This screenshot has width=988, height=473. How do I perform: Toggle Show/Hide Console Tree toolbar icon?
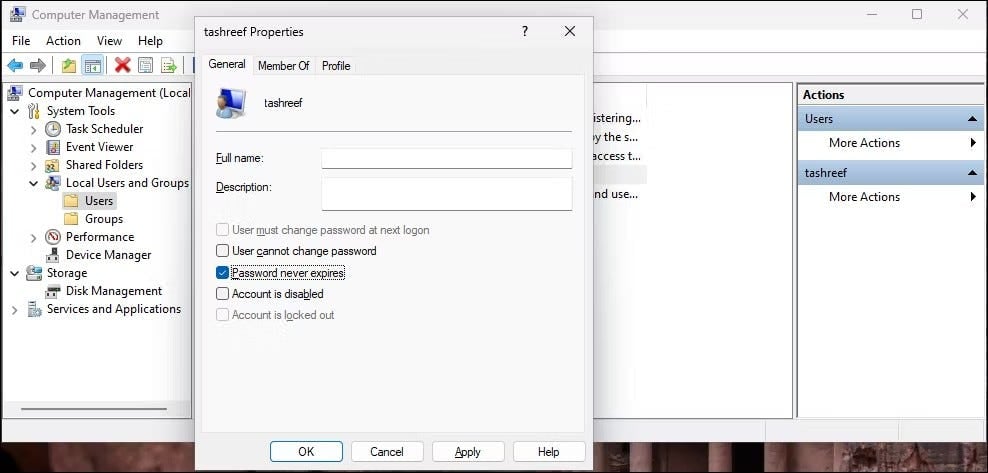click(x=93, y=65)
